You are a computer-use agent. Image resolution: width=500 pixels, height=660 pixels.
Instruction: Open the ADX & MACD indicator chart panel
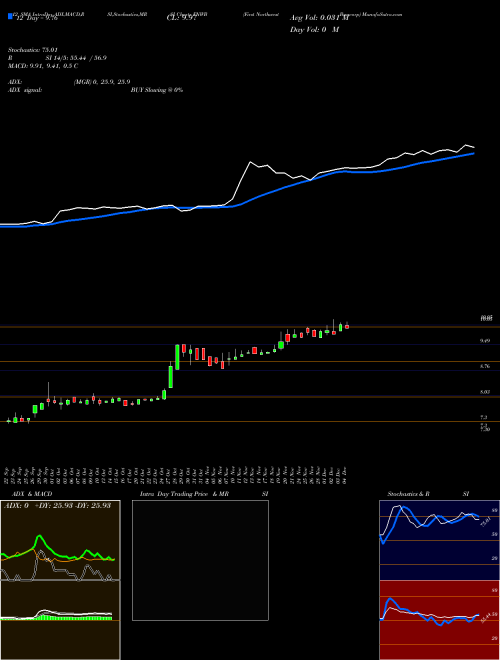coord(60,580)
